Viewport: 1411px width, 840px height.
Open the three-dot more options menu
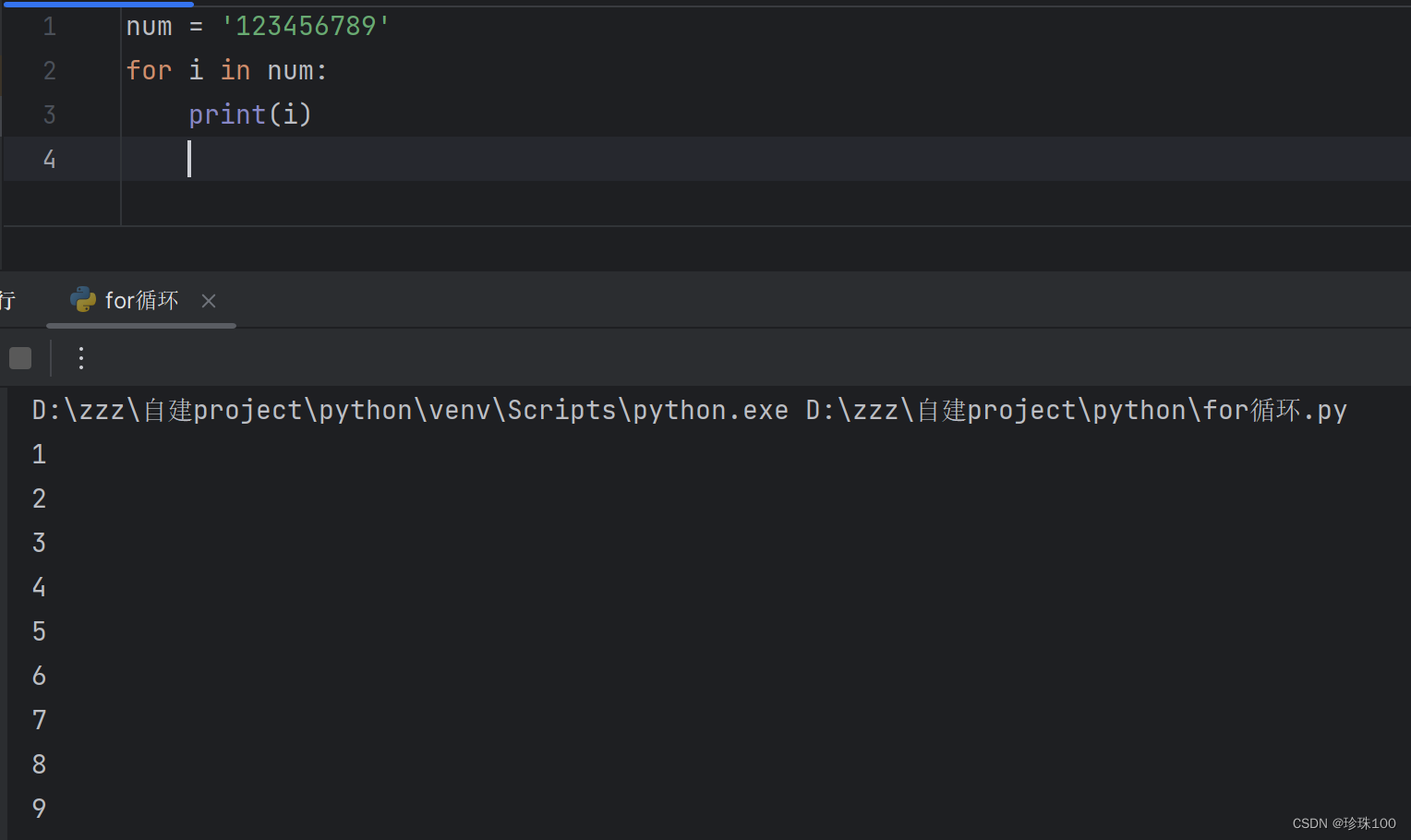[81, 358]
